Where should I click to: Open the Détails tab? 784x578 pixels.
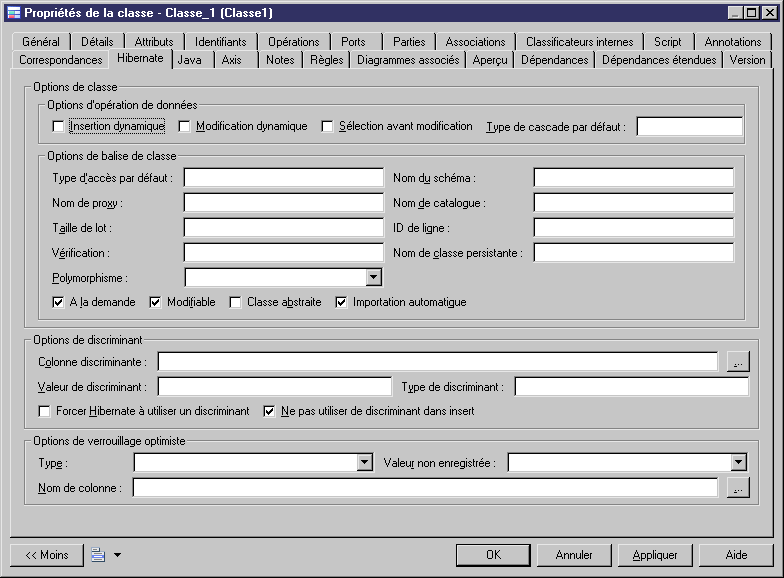pos(97,42)
